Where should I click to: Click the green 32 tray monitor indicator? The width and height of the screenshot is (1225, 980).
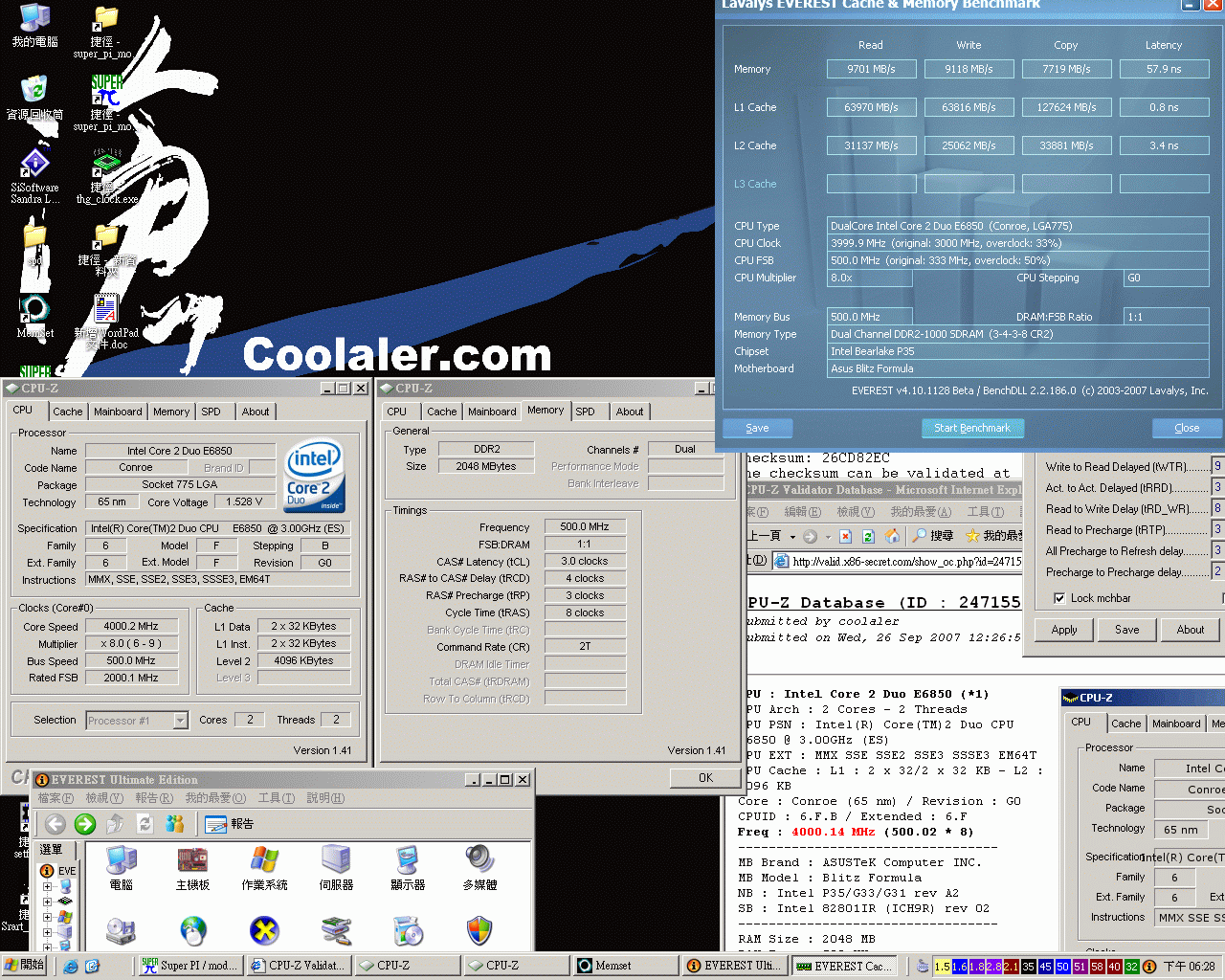click(x=1131, y=967)
